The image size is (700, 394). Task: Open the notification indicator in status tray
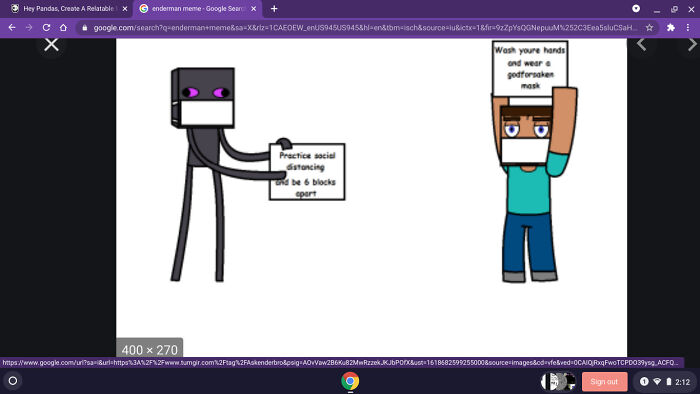tap(644, 382)
